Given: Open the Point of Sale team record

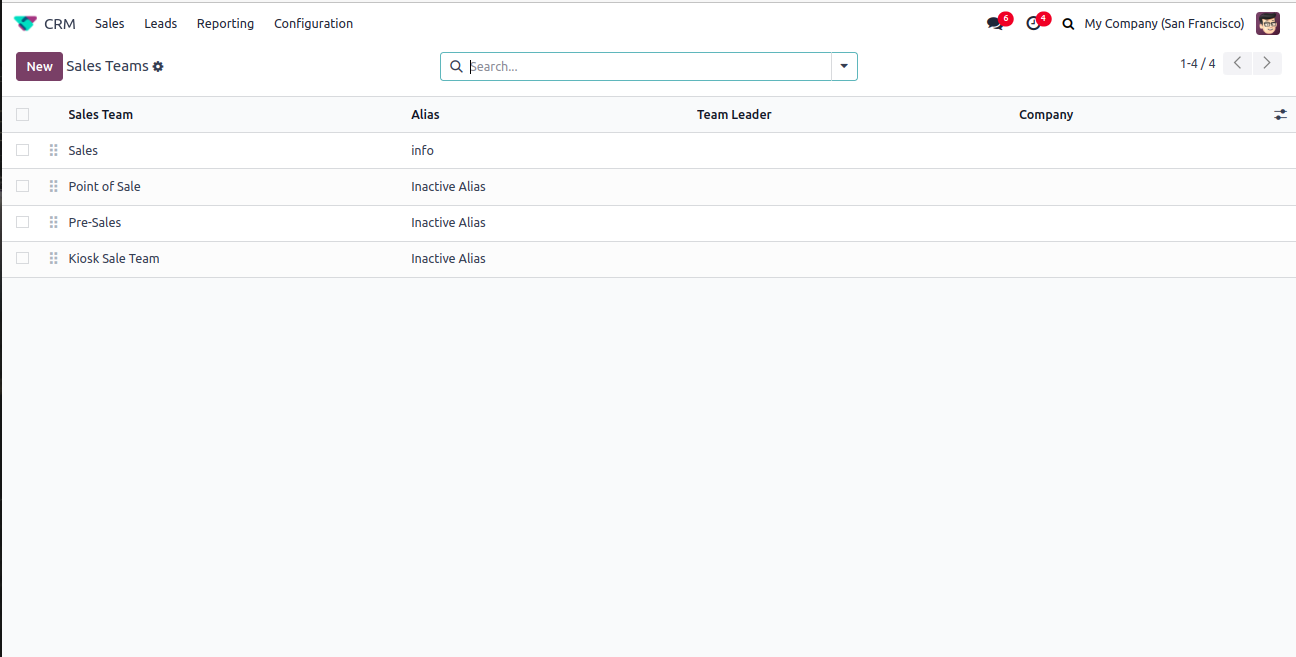Looking at the screenshot, I should click(x=104, y=186).
